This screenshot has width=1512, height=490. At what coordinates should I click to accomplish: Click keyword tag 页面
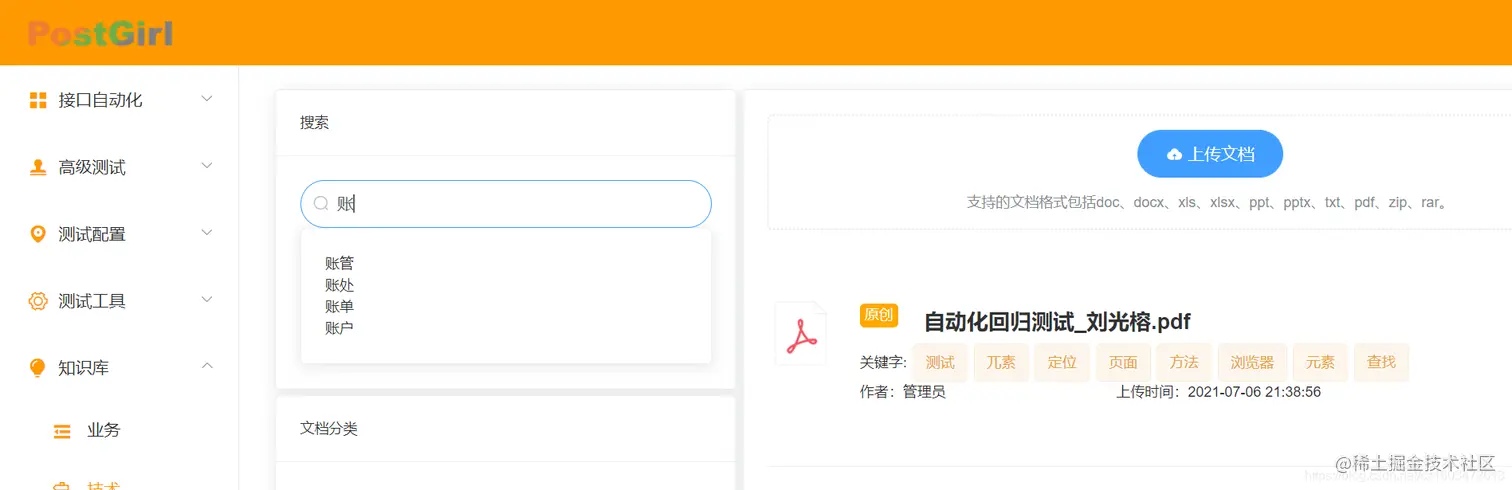[1123, 363]
